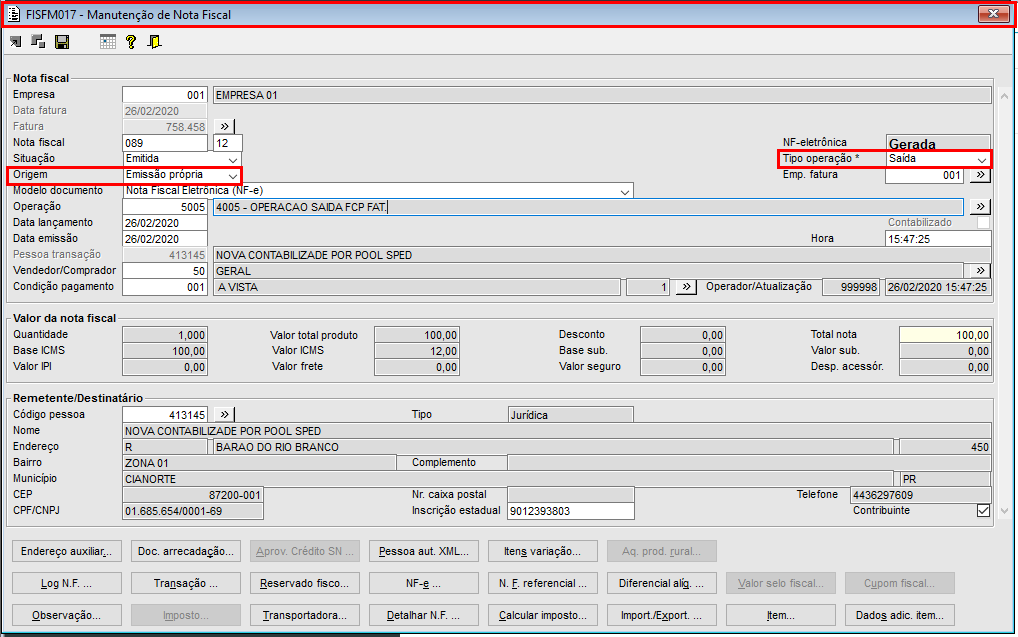
Task: Click the Calcular imposto button
Action: coord(543,615)
